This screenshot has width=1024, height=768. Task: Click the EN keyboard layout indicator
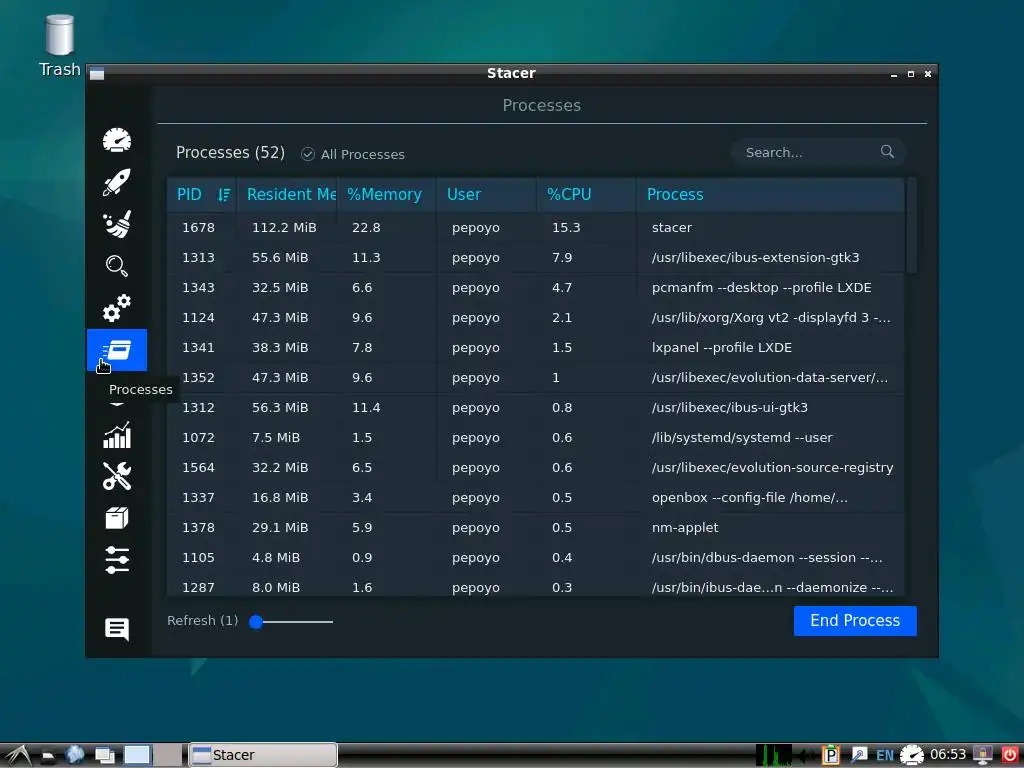point(884,756)
